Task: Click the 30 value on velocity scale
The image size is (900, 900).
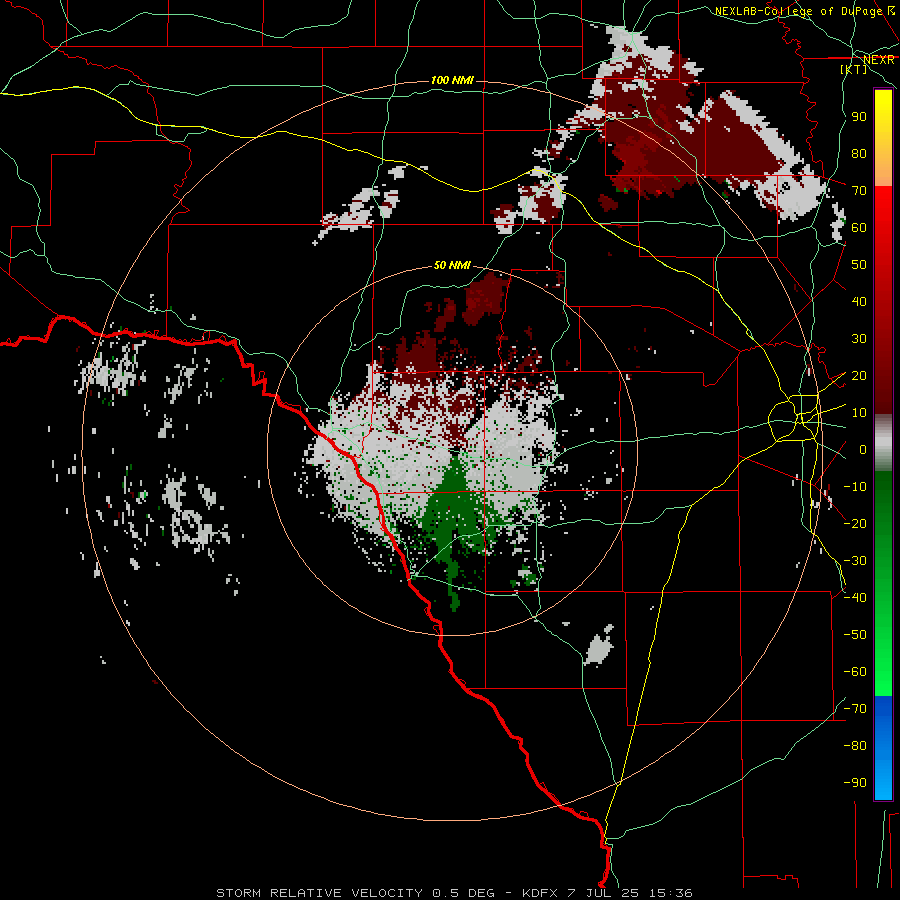Action: click(859, 339)
